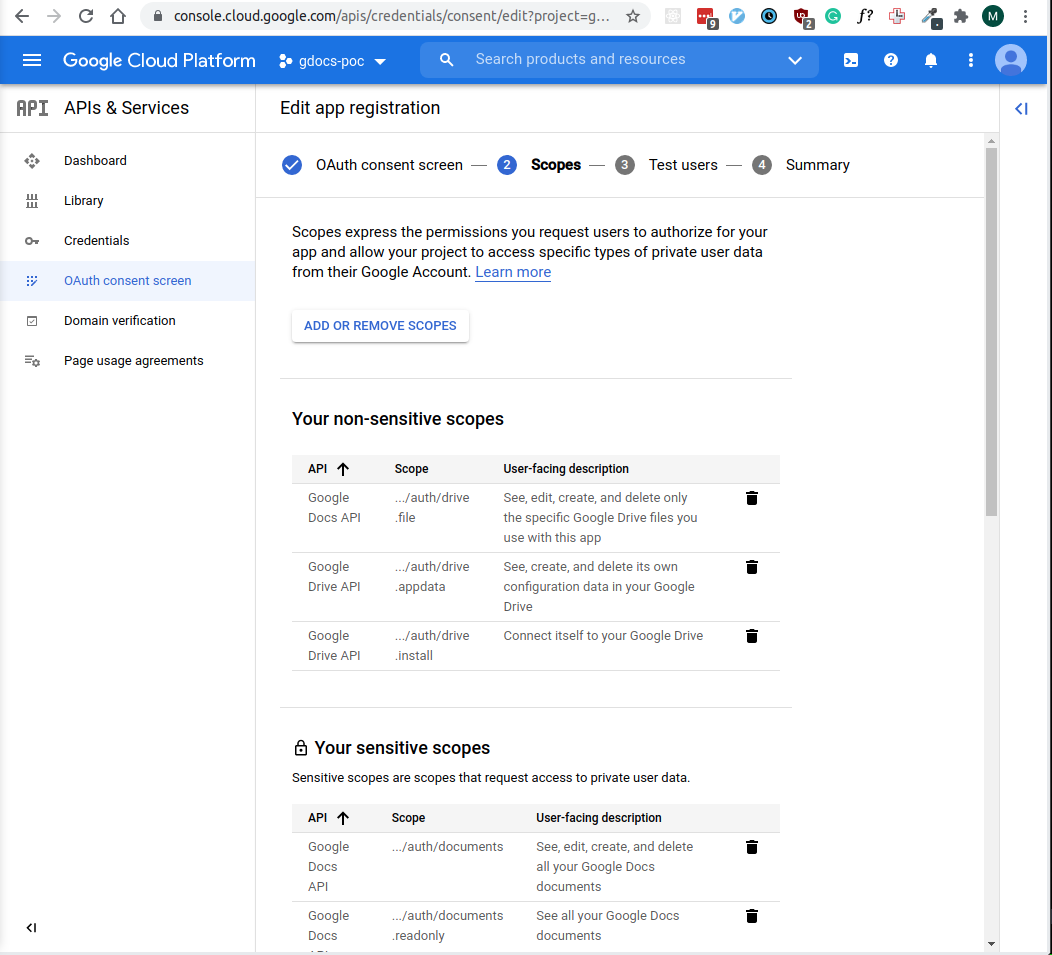Open the account avatar in the Cloud header
1052x955 pixels.
coord(1010,60)
